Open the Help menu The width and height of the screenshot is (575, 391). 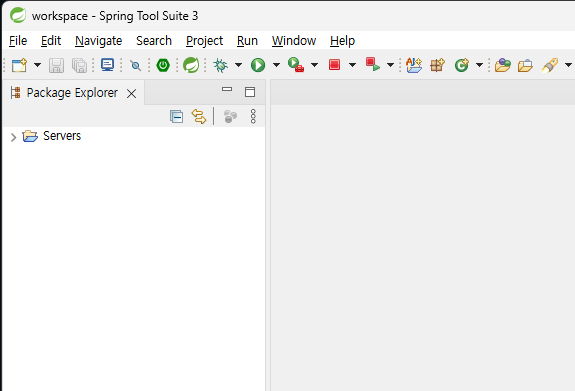click(343, 41)
